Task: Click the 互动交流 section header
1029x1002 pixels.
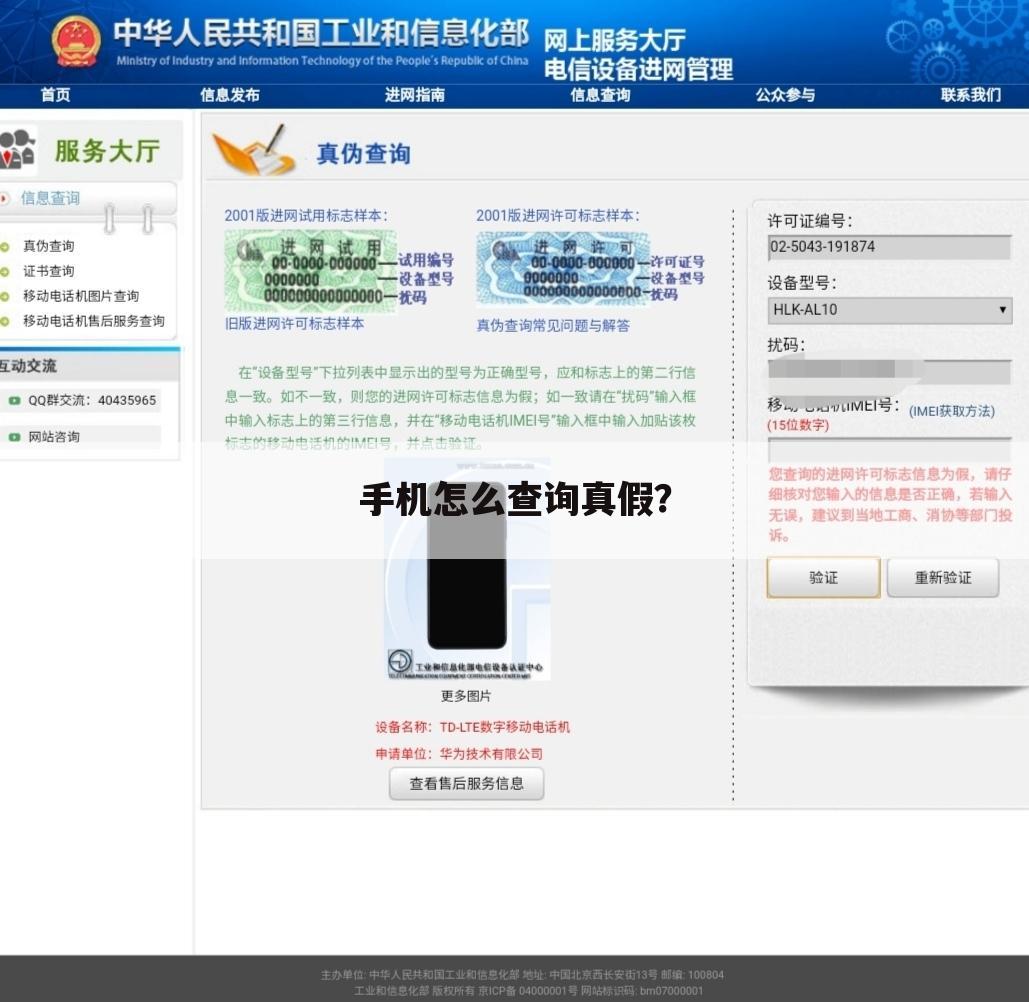Action: tap(28, 365)
